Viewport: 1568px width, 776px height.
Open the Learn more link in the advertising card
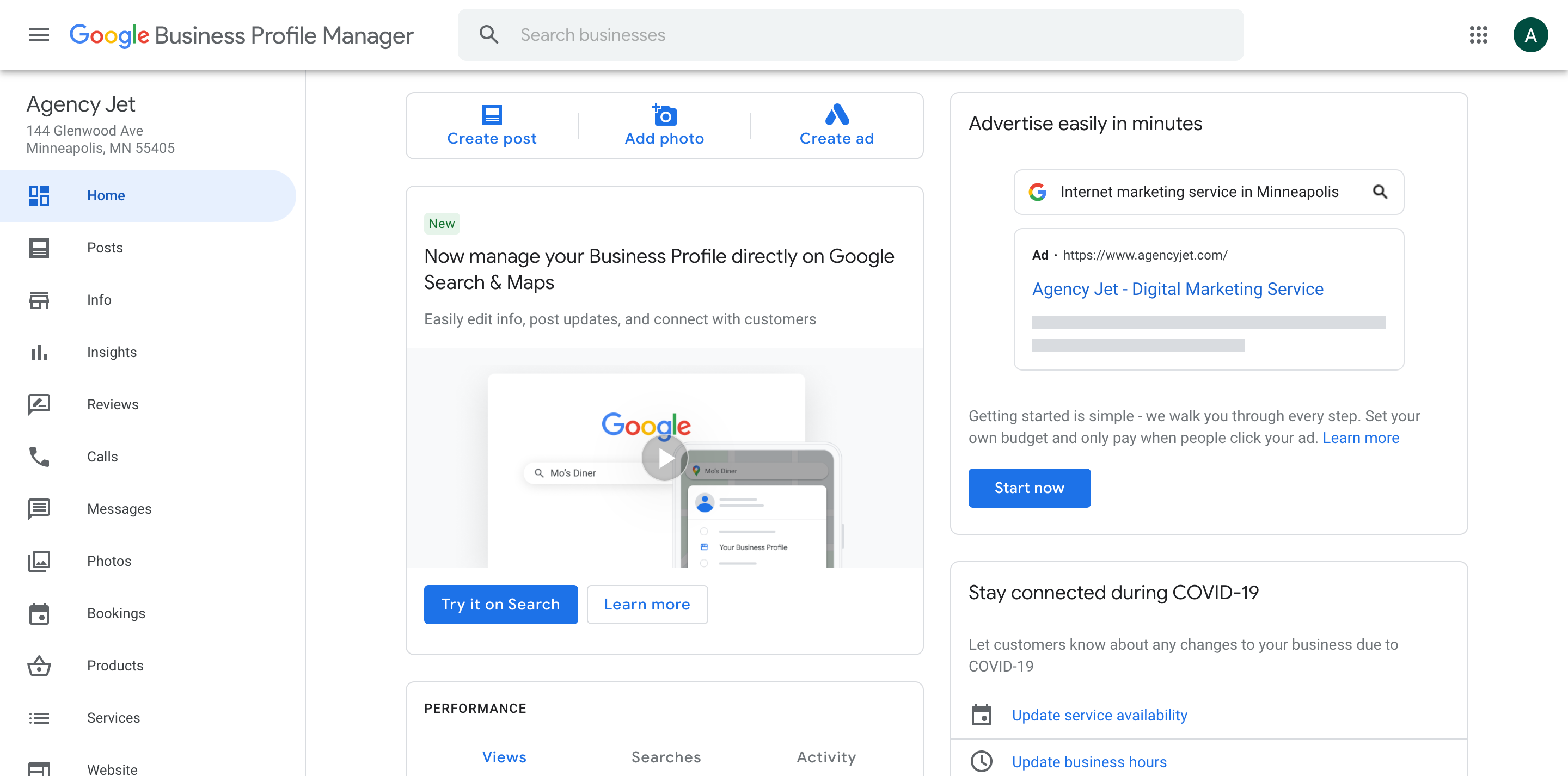click(1361, 438)
